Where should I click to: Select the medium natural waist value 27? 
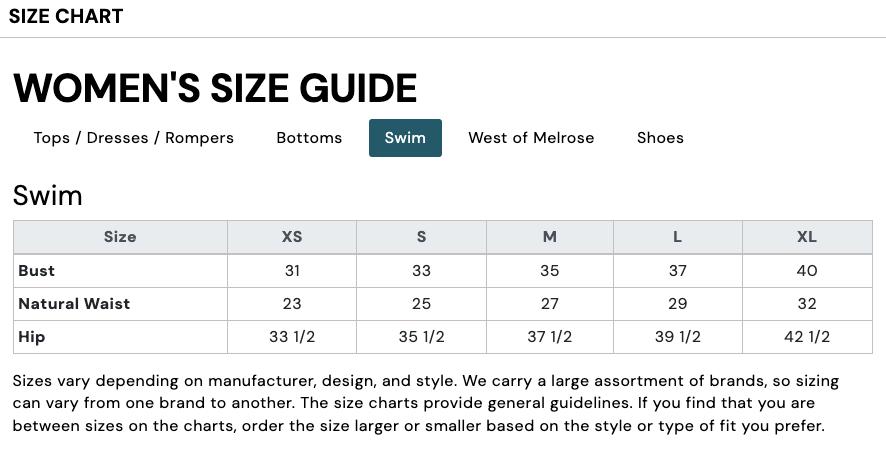point(550,304)
